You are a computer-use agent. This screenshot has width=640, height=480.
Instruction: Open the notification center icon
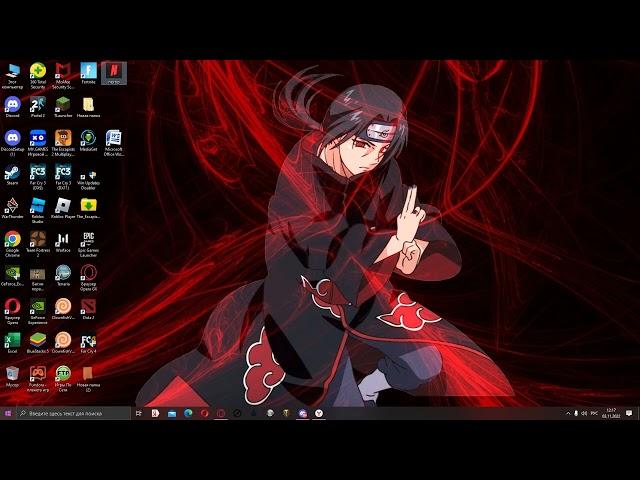(x=629, y=413)
